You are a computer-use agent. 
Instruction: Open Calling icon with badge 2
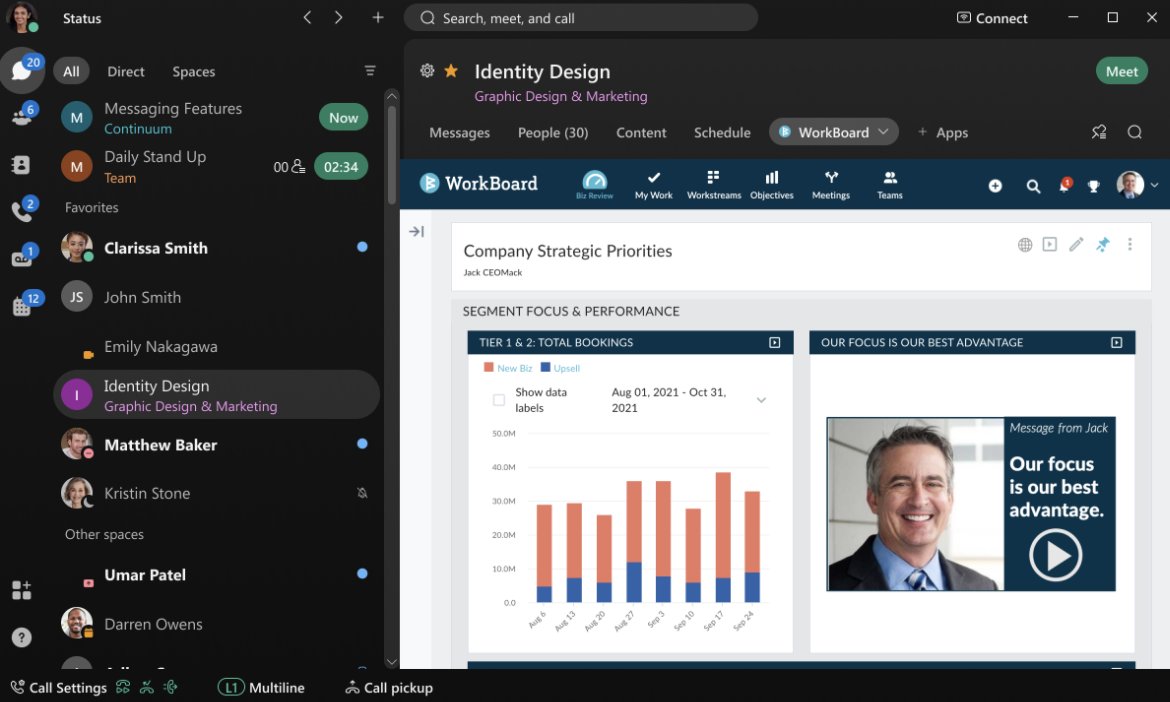[x=22, y=212]
